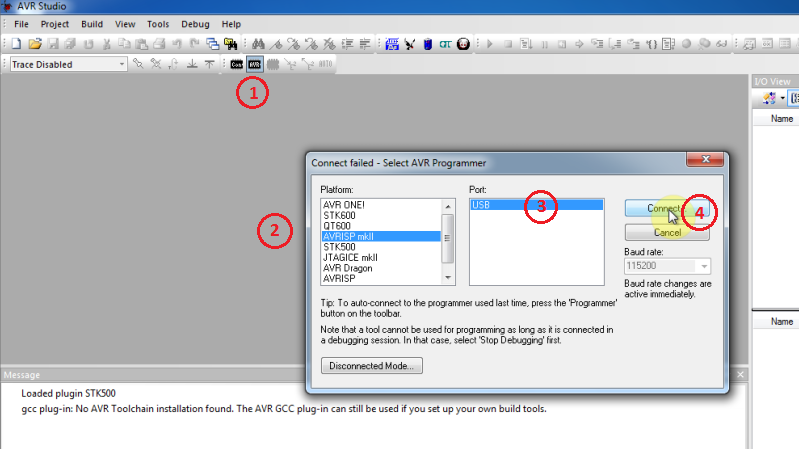Click the Disconnected Mode button

tap(371, 366)
